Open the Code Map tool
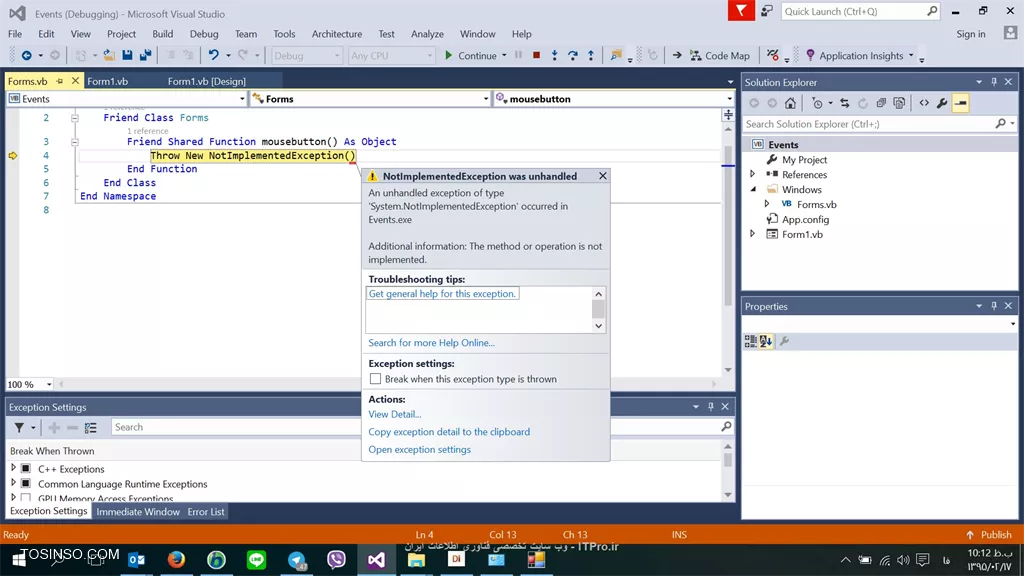The height and width of the screenshot is (576, 1024). point(720,56)
